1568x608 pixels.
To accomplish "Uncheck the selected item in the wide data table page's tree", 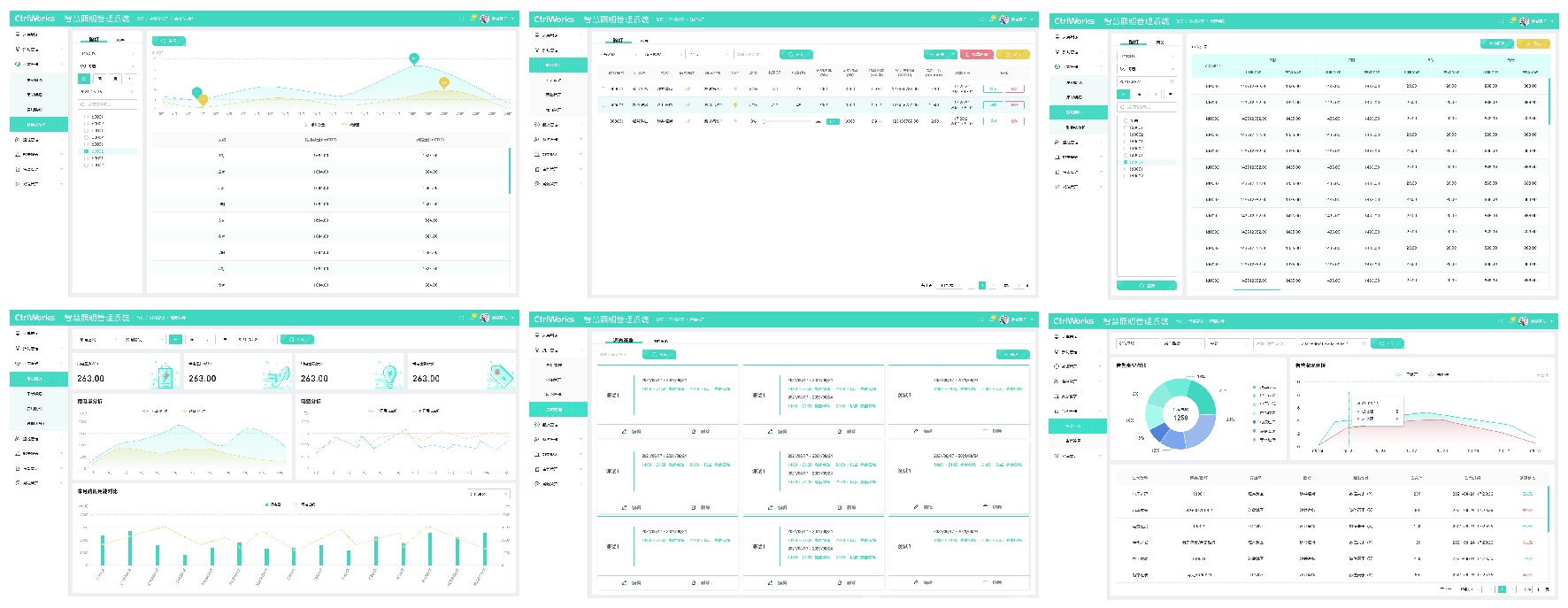I will click(1125, 162).
